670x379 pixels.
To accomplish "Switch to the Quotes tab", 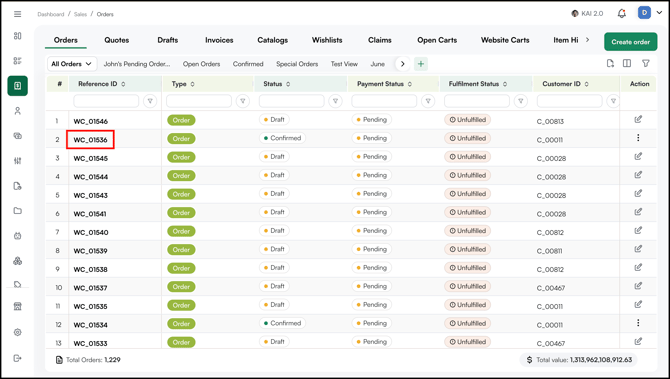I will [x=117, y=40].
